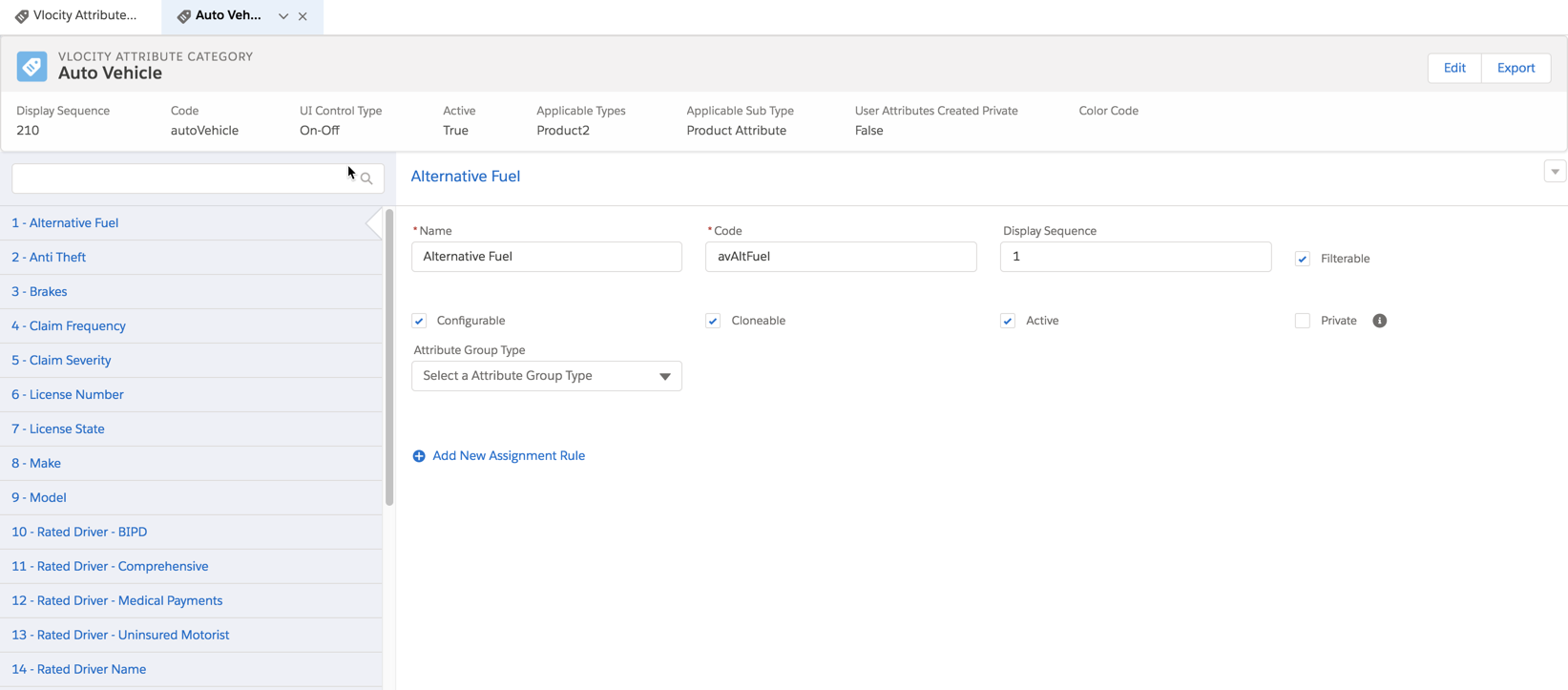
Task: Open the Auto Veh tab options chevron
Action: click(x=283, y=16)
